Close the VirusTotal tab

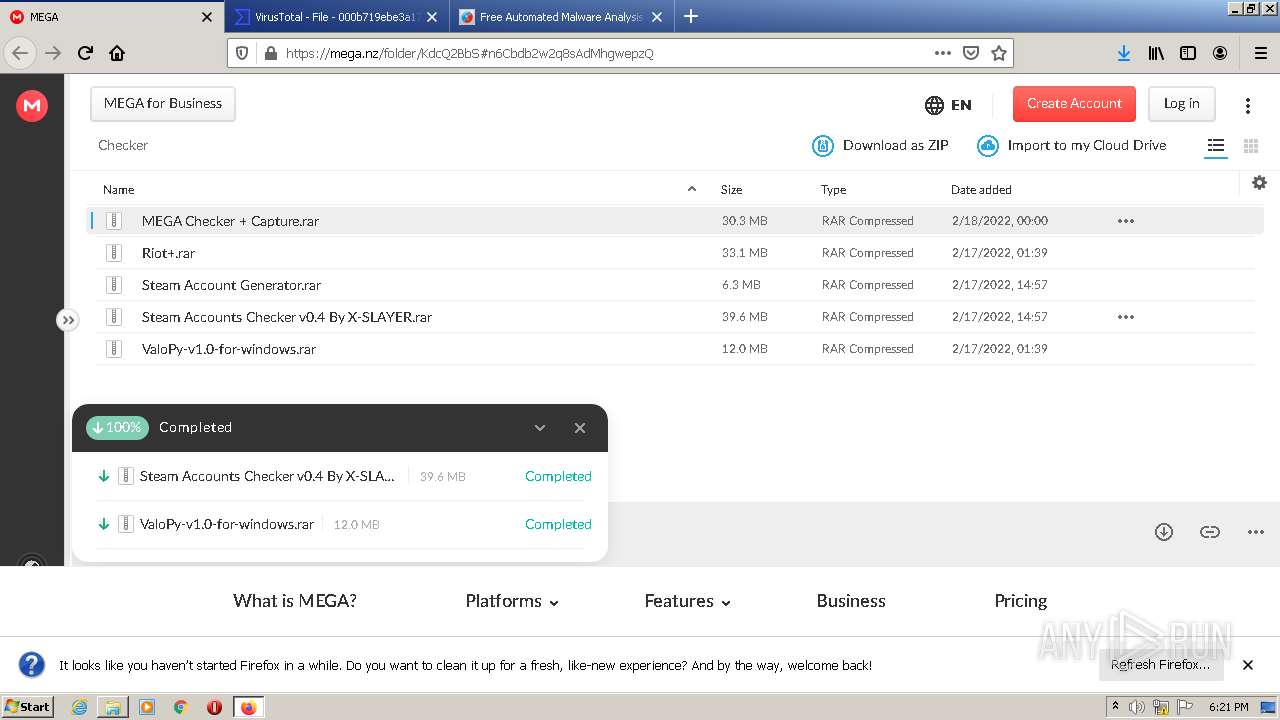click(432, 17)
